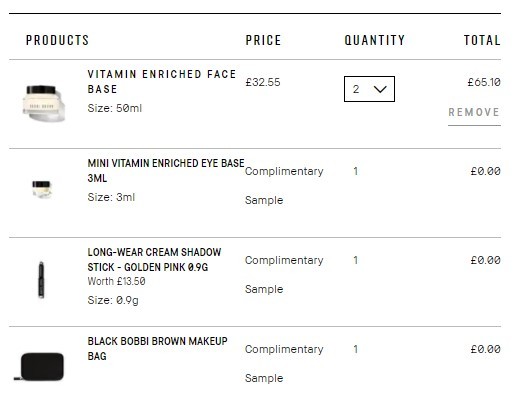This screenshot has height=412, width=521.
Task: Click the chevron arrow in quantity selector
Action: [380, 89]
